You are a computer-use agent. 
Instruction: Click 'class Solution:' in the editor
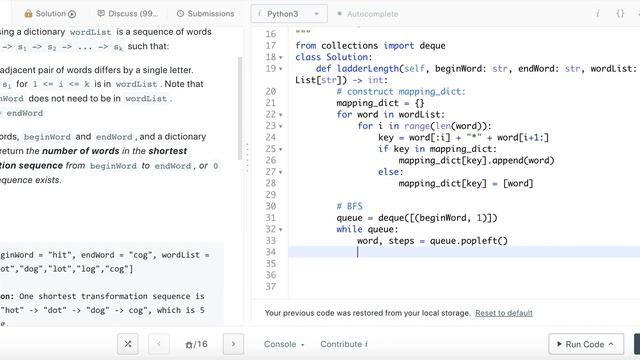[x=333, y=57]
